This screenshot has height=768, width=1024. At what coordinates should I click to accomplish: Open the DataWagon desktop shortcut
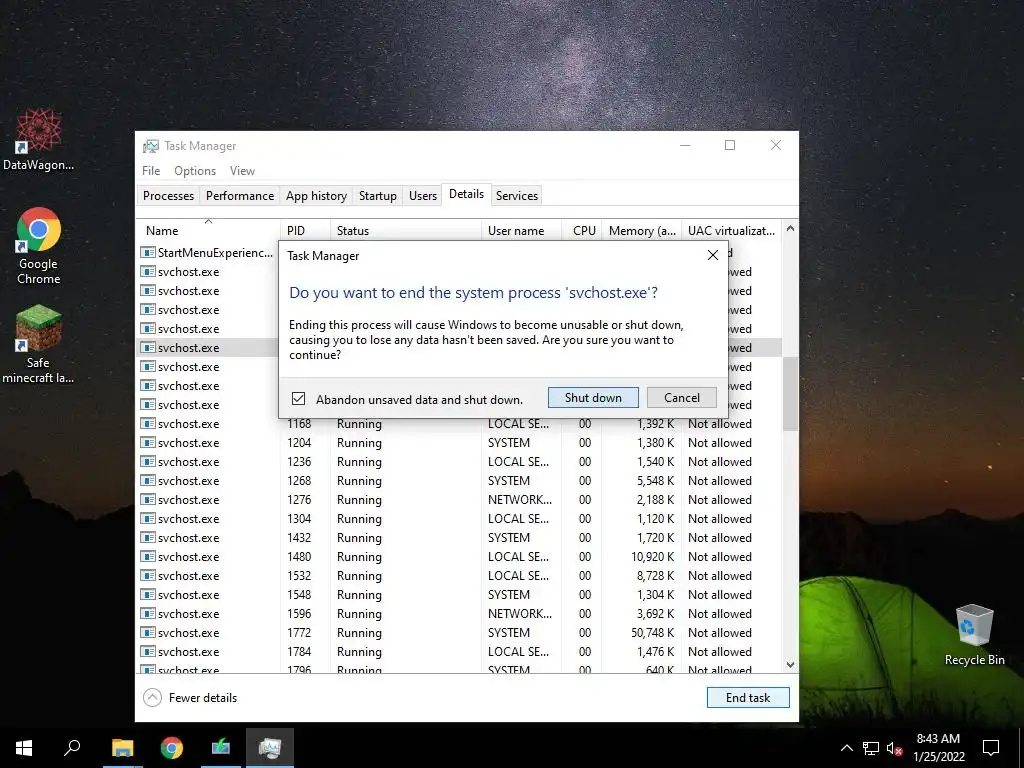pos(39,139)
